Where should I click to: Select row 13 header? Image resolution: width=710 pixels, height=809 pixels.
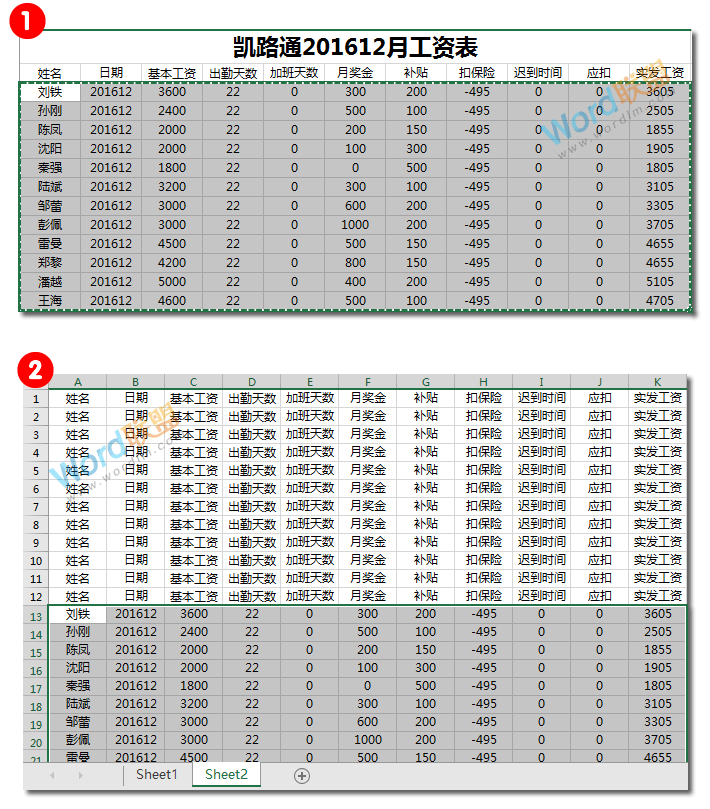[36, 617]
